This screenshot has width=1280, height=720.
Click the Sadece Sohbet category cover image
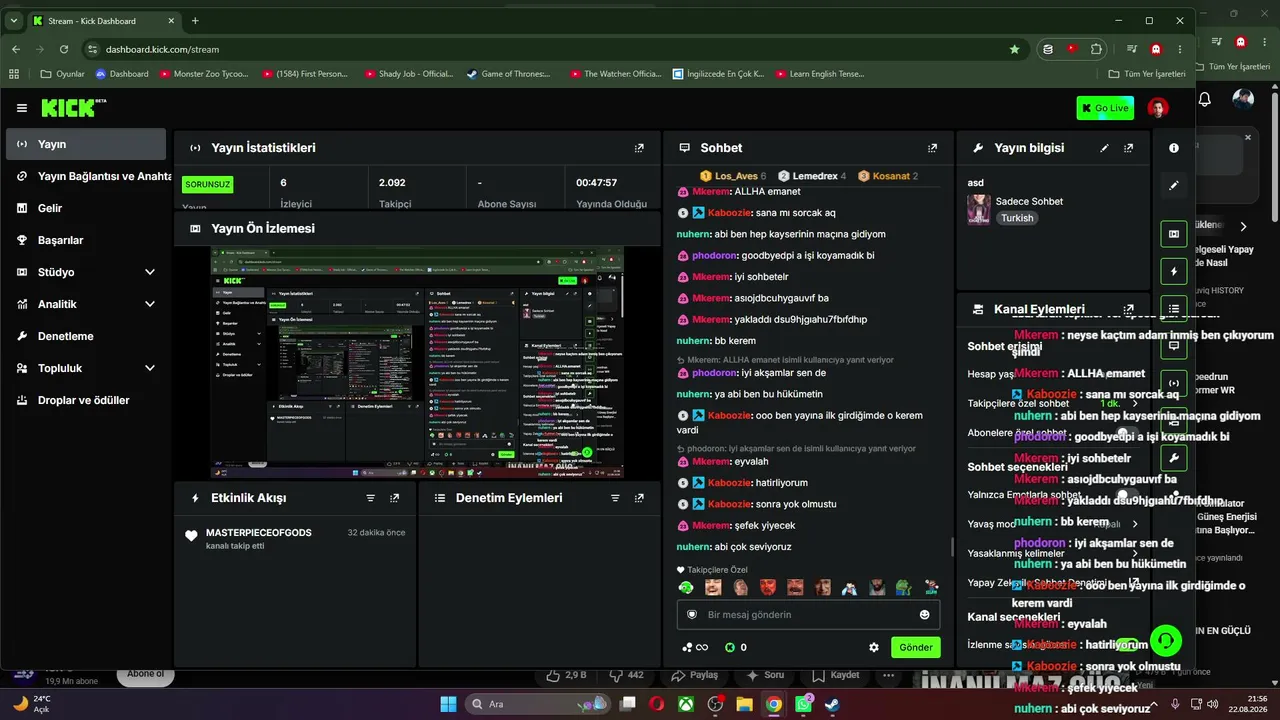click(979, 209)
